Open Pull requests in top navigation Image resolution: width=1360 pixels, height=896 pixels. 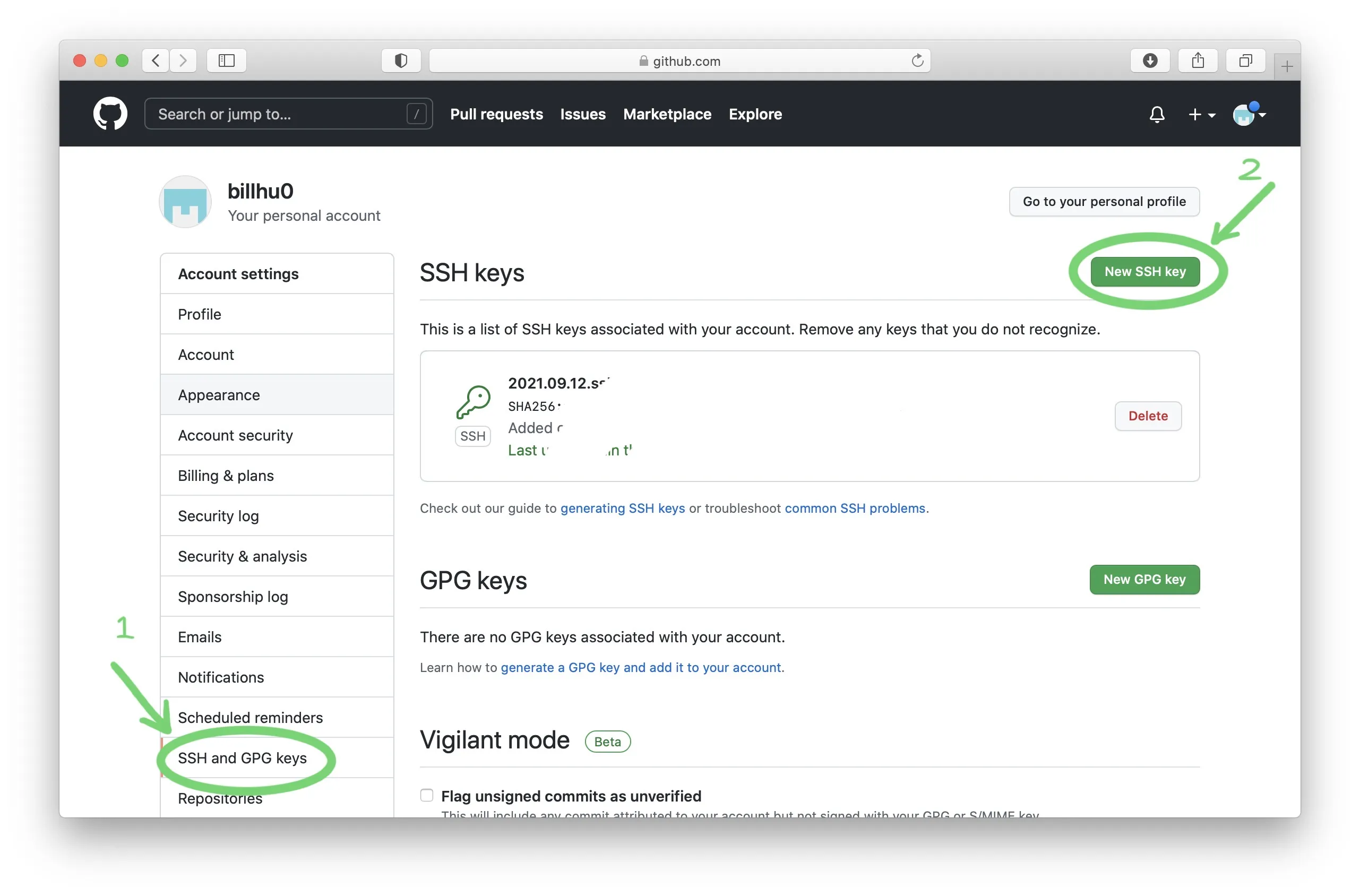pyautogui.click(x=496, y=114)
